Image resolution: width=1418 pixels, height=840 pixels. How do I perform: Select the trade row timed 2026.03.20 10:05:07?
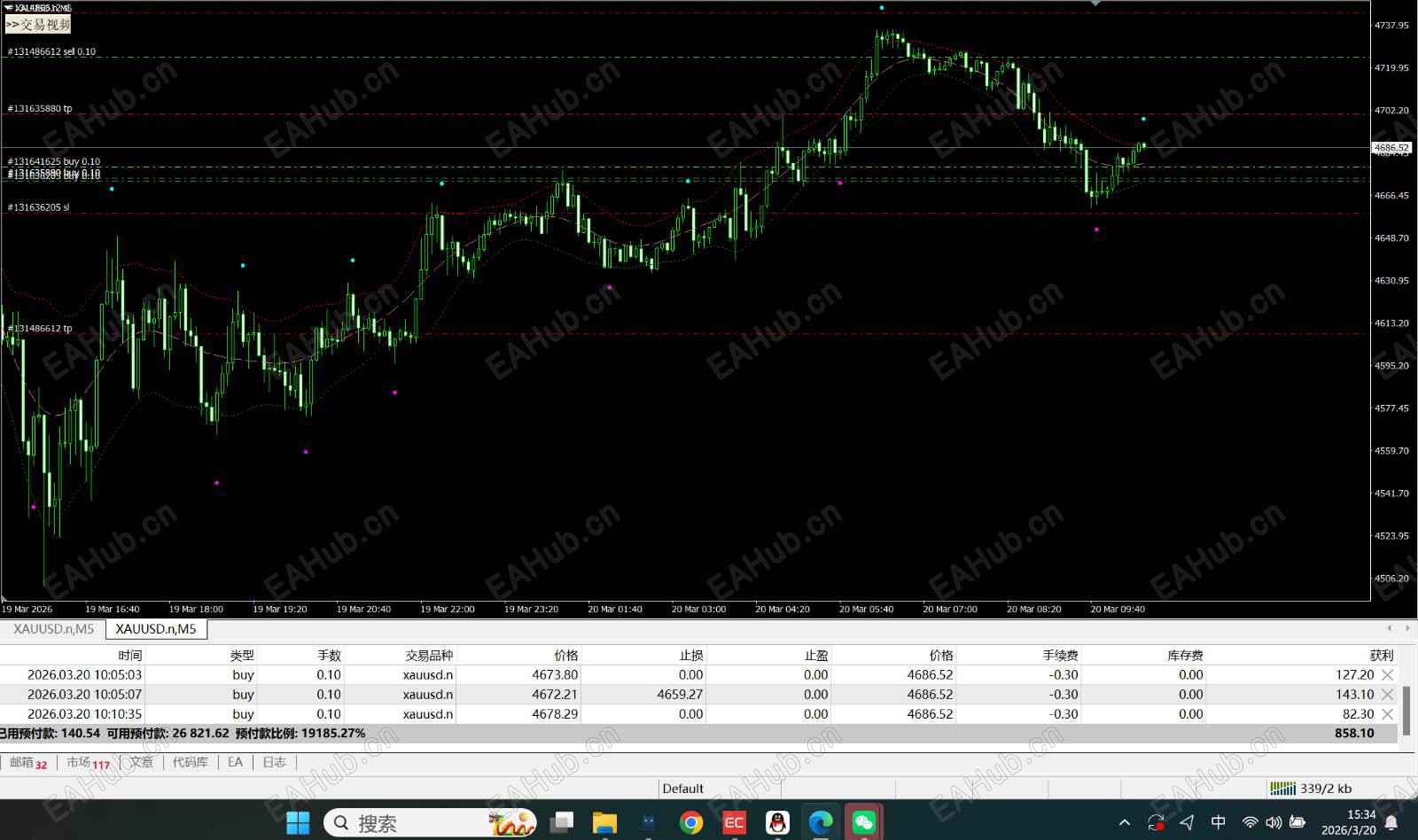(x=698, y=695)
